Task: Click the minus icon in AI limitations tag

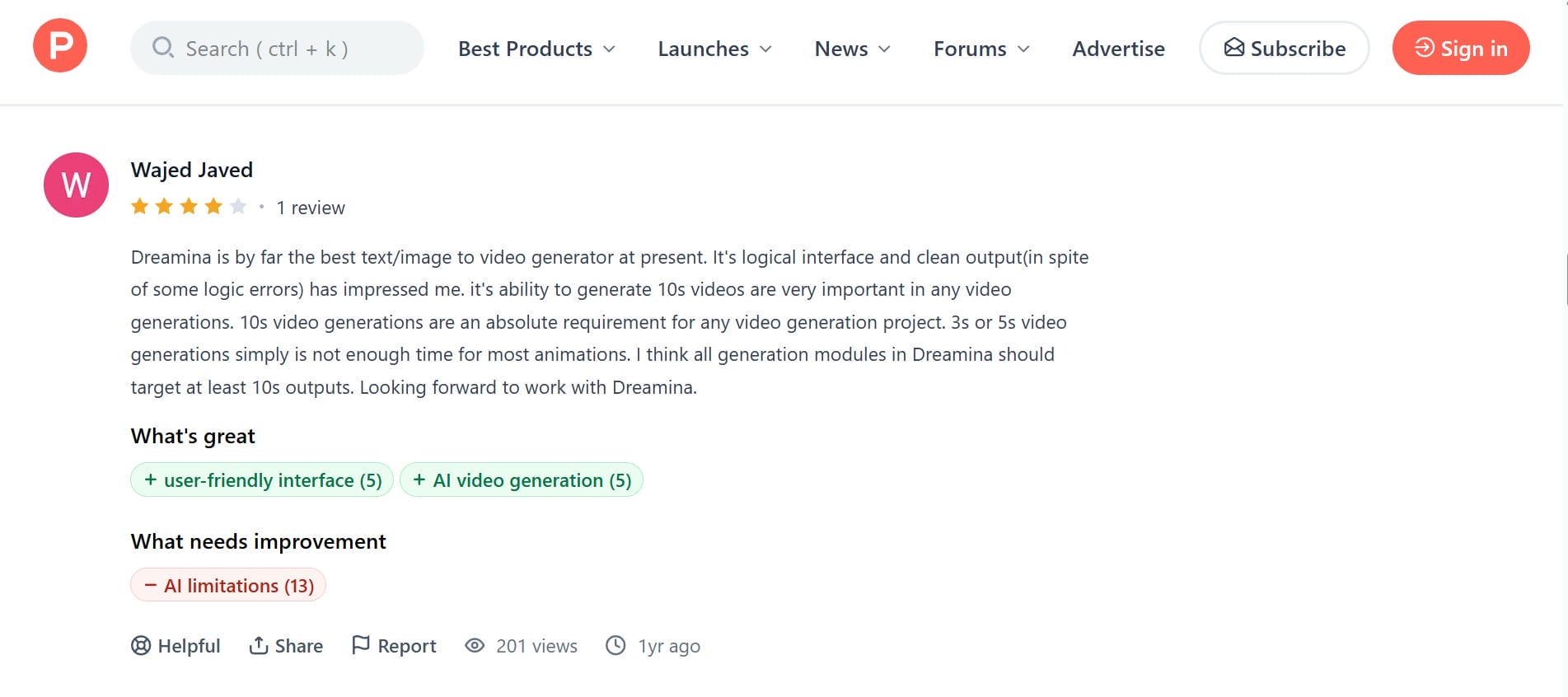Action: pyautogui.click(x=151, y=585)
